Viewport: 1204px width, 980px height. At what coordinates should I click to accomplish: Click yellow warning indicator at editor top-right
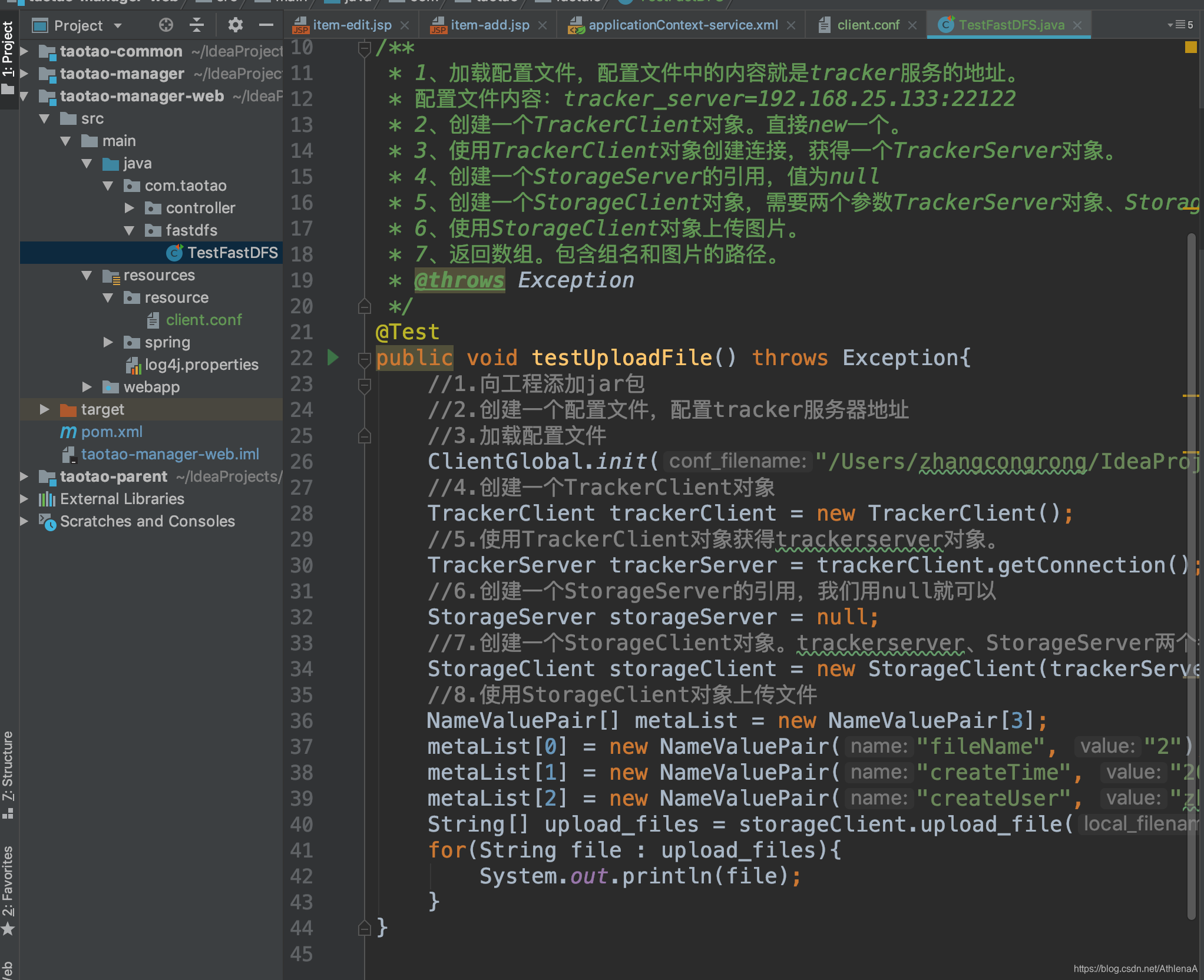tap(1190, 47)
